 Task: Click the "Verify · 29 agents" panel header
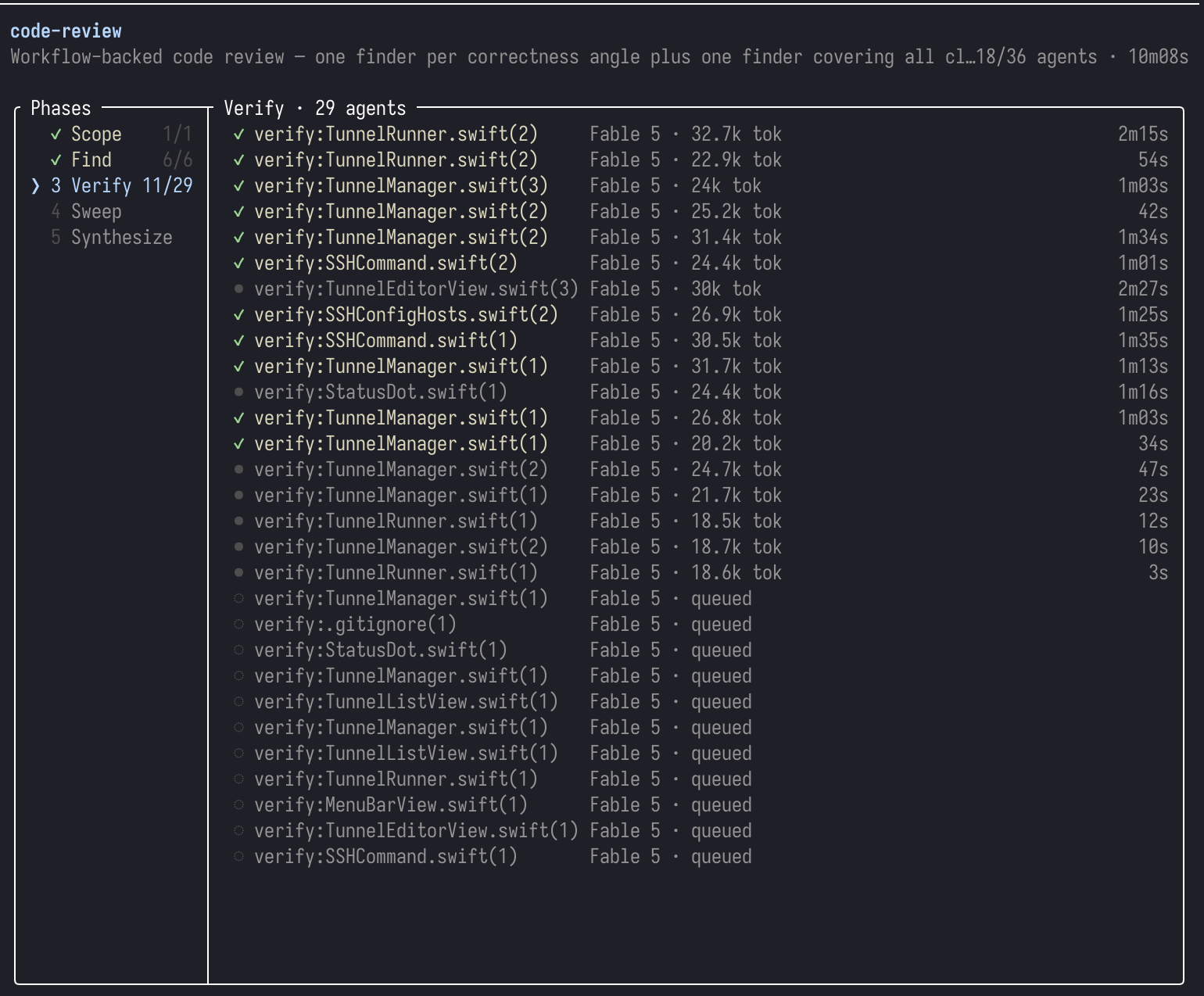[x=315, y=109]
